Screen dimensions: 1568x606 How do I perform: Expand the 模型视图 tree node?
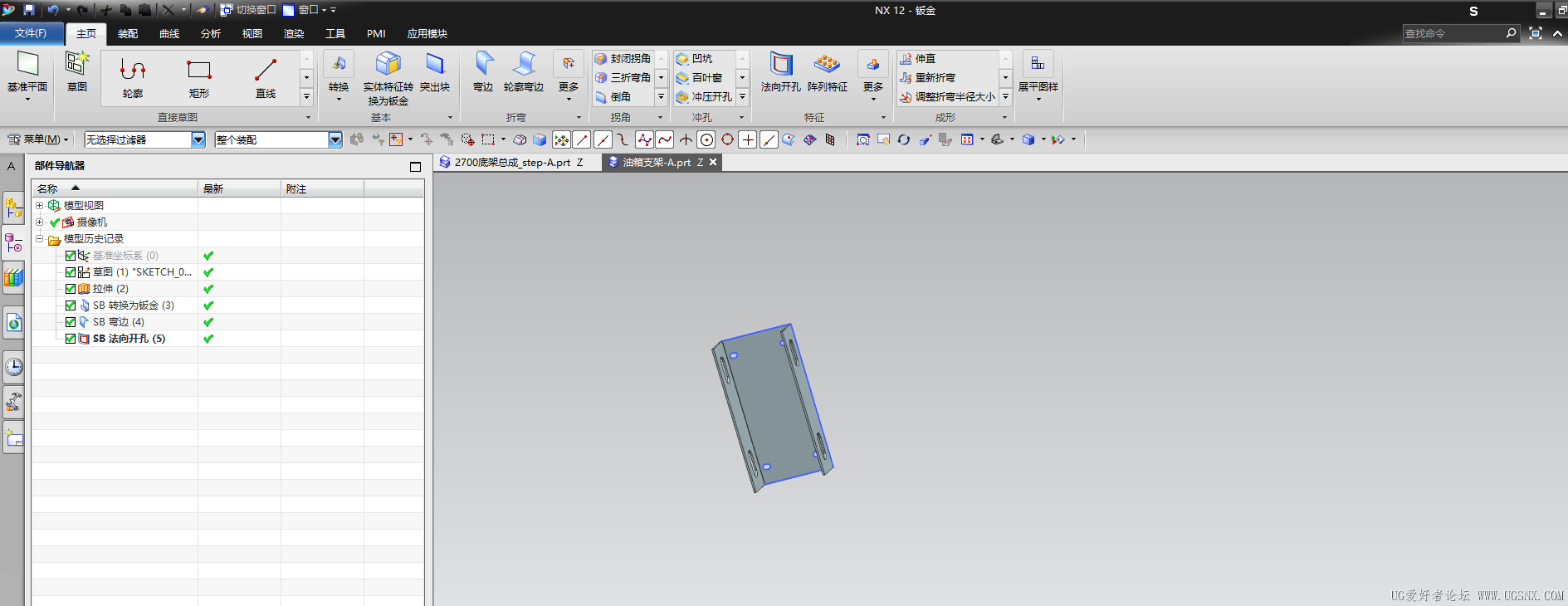[x=39, y=205]
